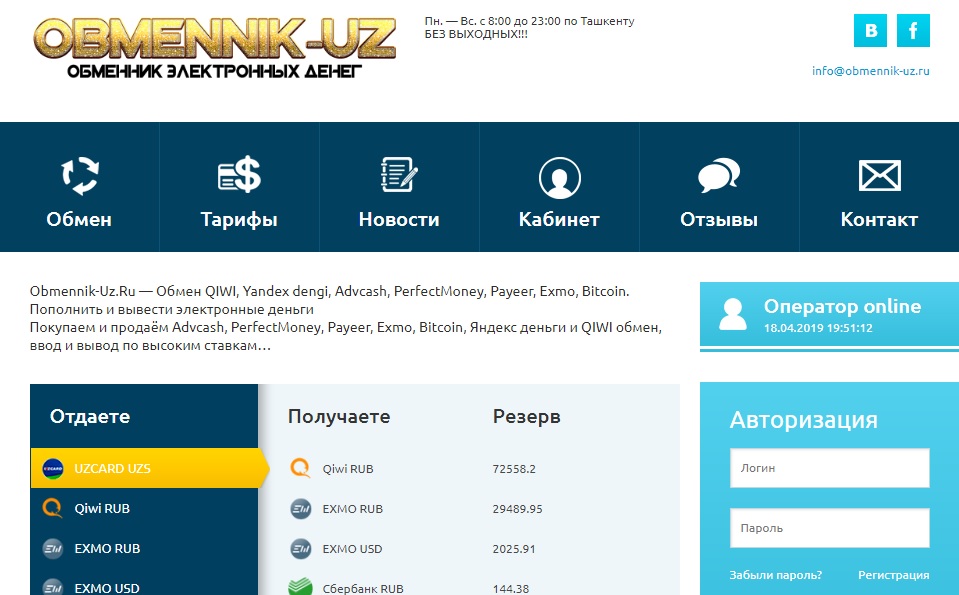The image size is (959, 595).
Task: Click the reserve value 144.38
Action: (x=511, y=589)
